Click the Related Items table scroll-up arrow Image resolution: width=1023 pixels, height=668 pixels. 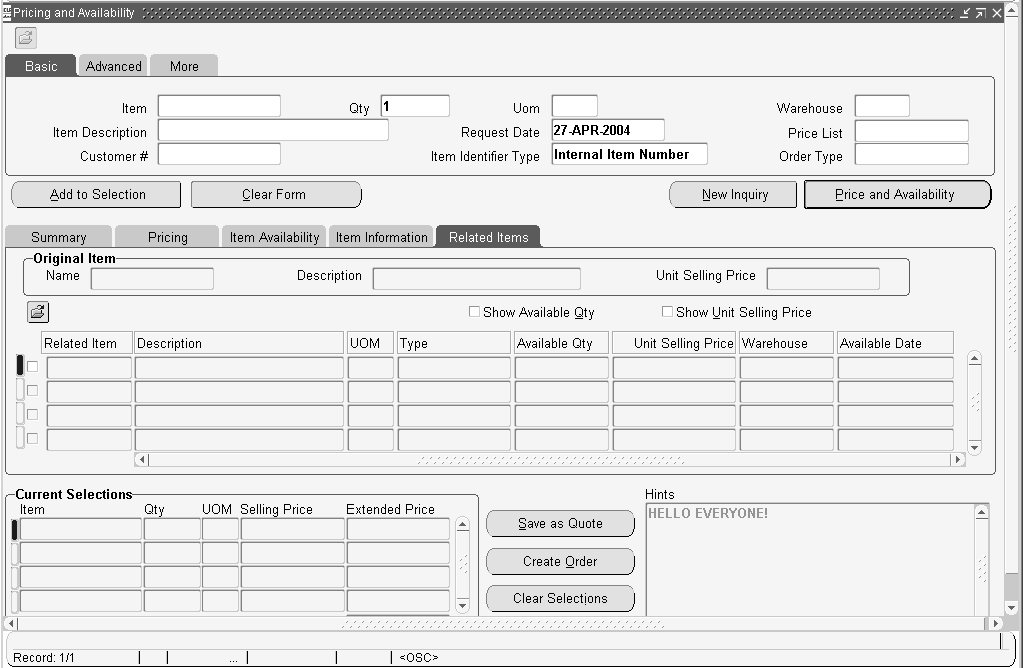[975, 358]
